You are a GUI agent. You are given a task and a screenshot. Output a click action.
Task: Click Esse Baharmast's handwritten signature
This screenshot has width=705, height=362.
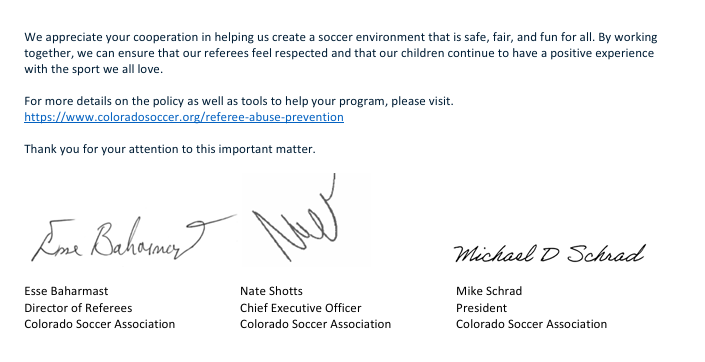coord(134,238)
